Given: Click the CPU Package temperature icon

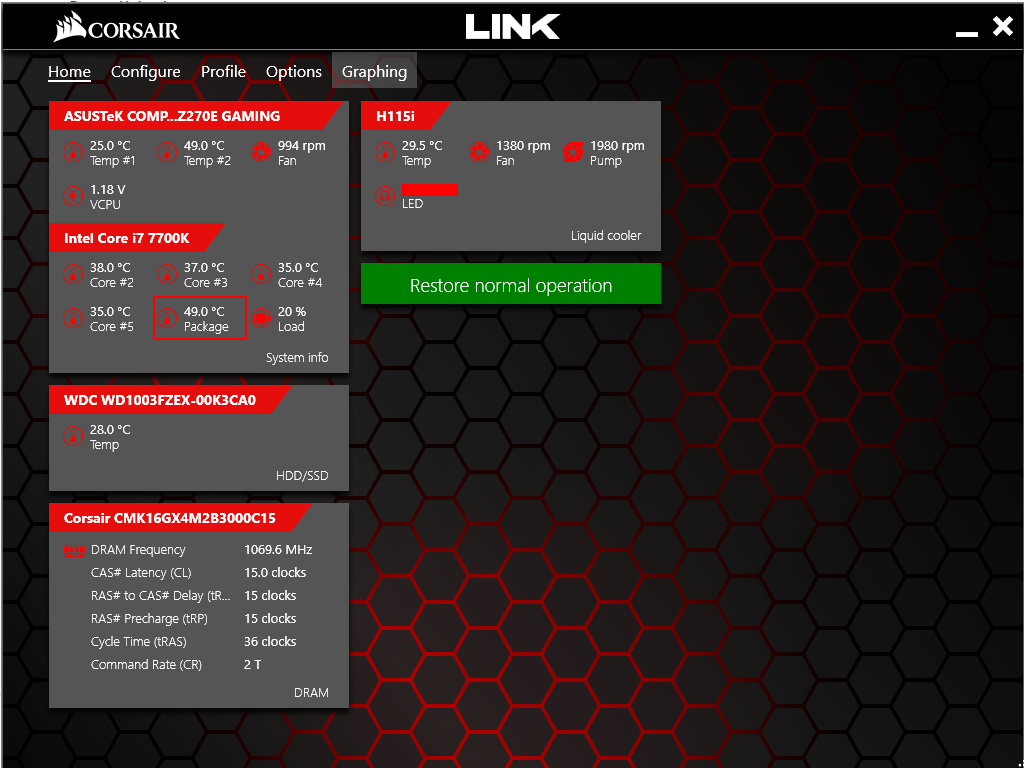Looking at the screenshot, I should tap(167, 318).
